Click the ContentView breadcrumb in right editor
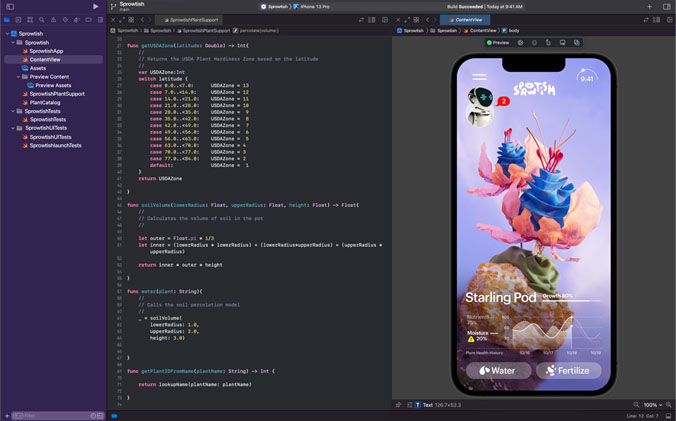This screenshot has width=676, height=421. point(480,31)
